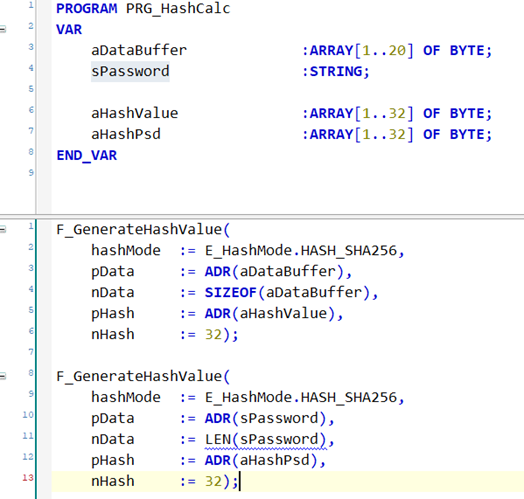The height and width of the screenshot is (499, 524).
Task: Click the STRING type of sPassword
Action: point(336,71)
